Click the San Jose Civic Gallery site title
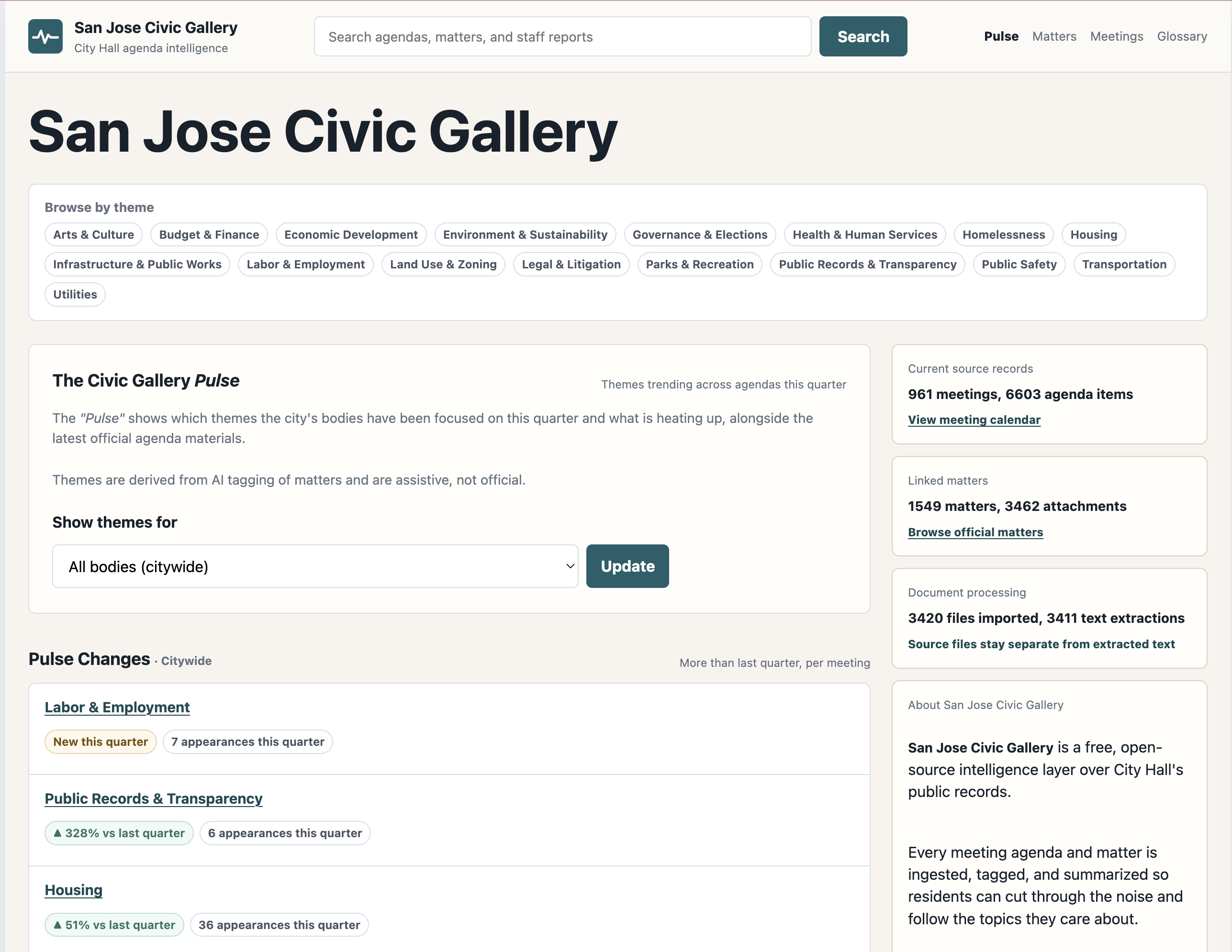 [156, 28]
